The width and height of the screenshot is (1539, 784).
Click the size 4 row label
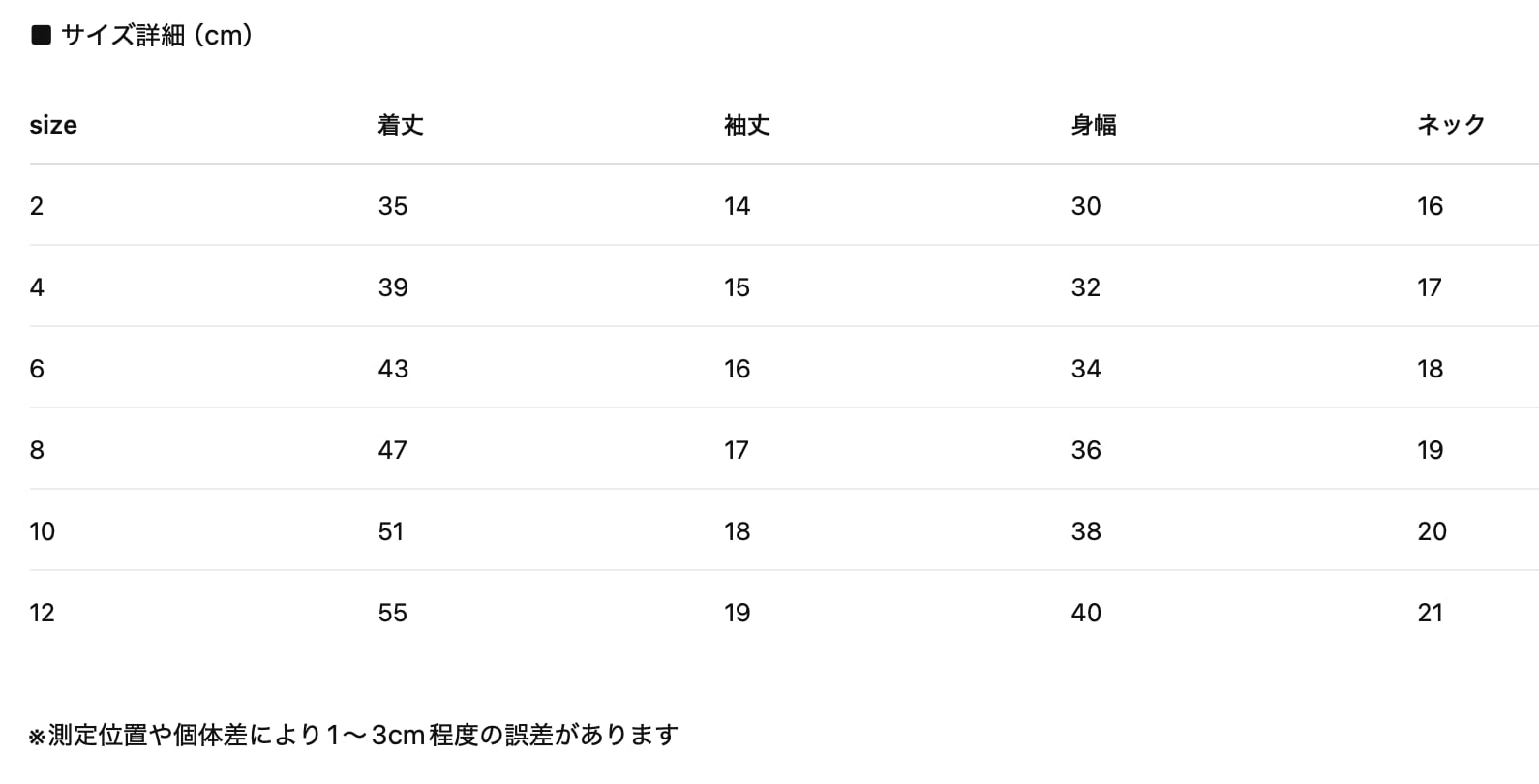(37, 287)
